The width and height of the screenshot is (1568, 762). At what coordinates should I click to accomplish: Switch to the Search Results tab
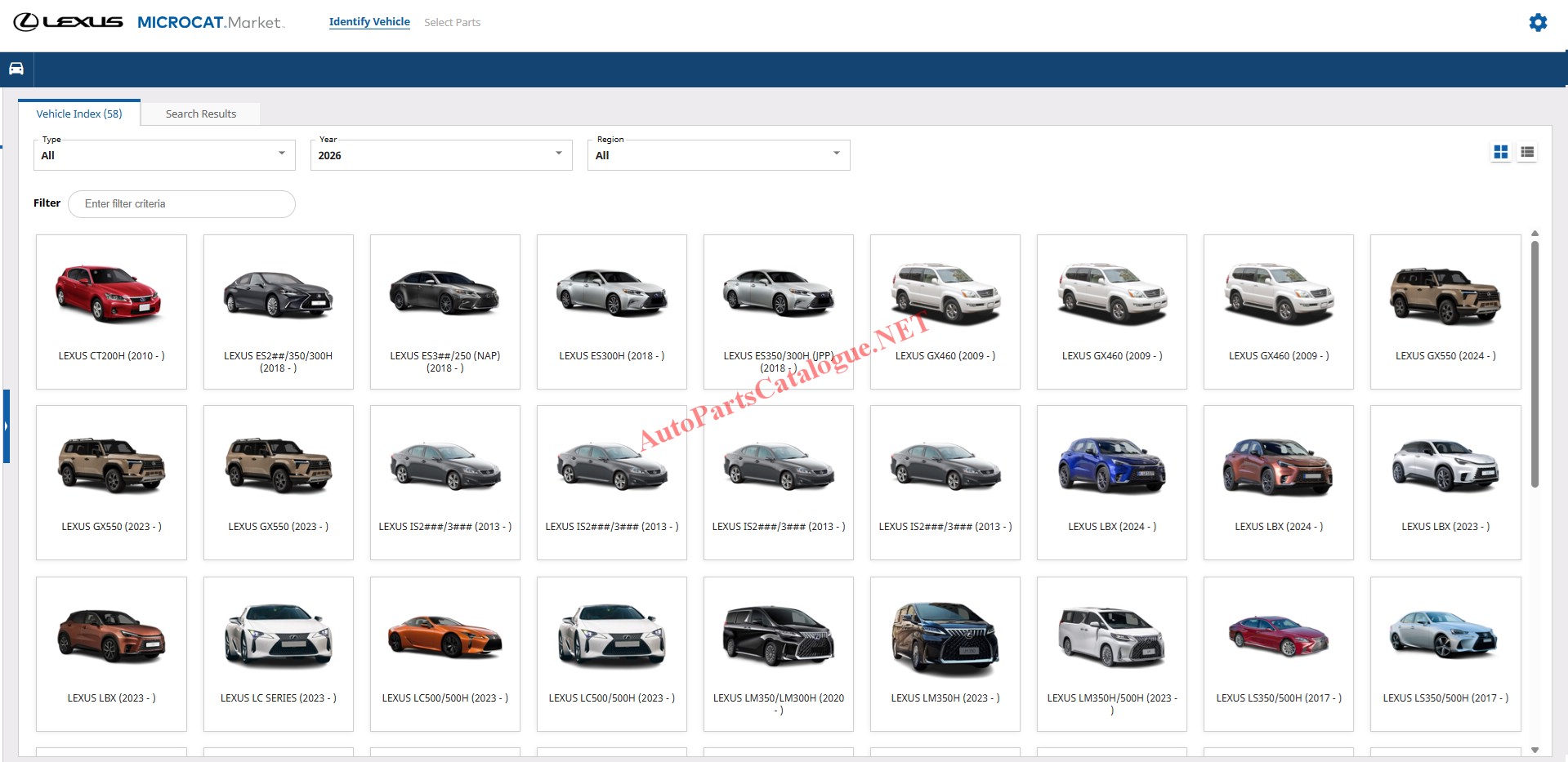200,114
